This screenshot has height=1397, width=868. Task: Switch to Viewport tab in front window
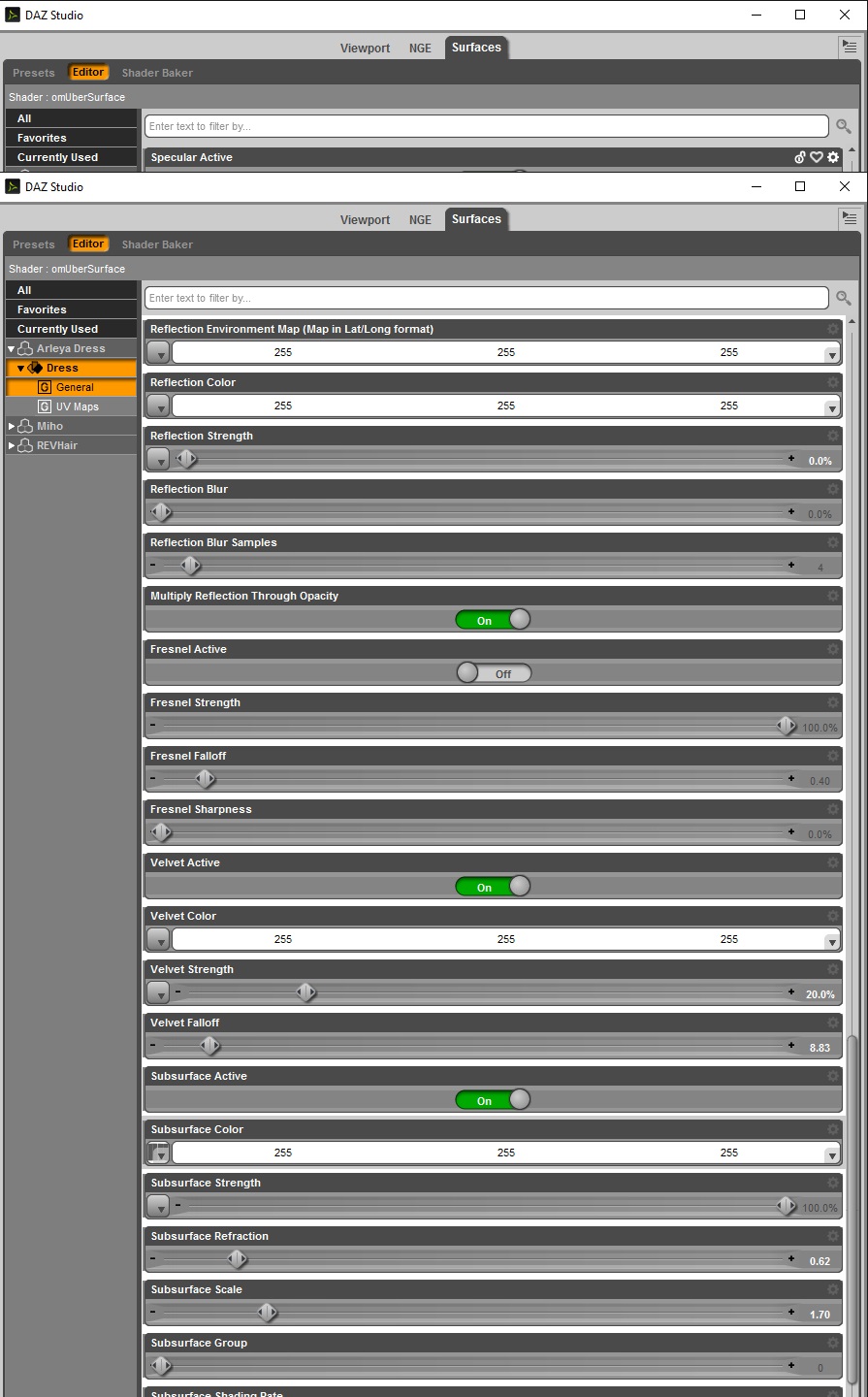[365, 220]
